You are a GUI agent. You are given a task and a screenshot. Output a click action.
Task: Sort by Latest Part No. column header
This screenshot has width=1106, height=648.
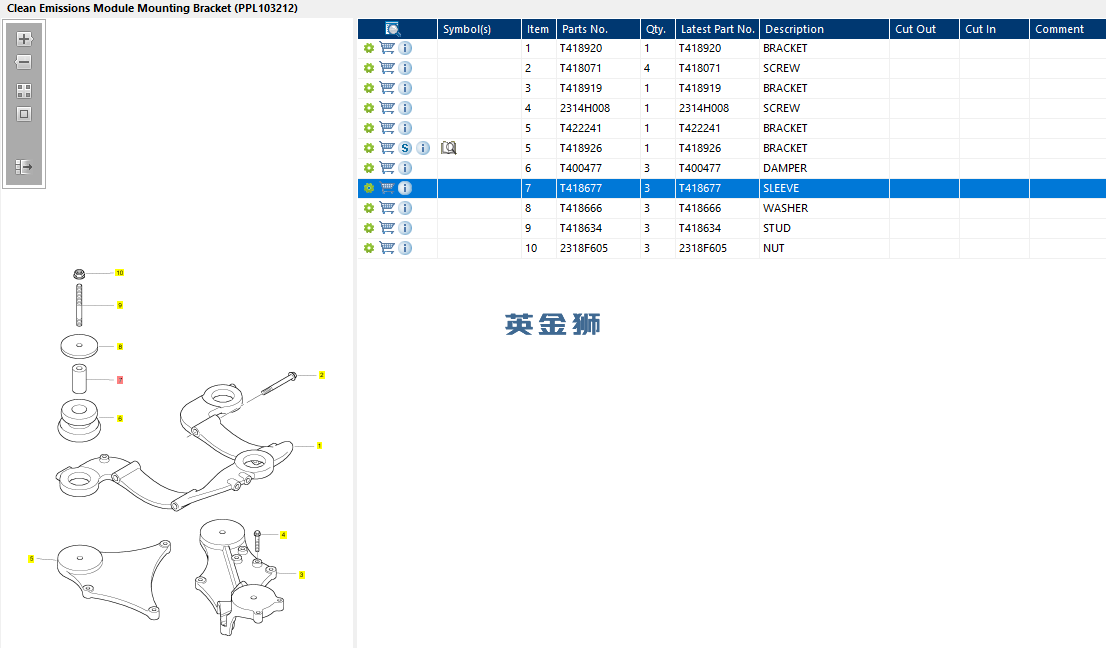pyautogui.click(x=717, y=29)
